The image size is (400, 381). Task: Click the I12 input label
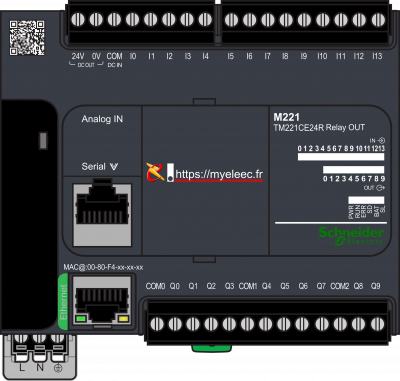(x=359, y=56)
